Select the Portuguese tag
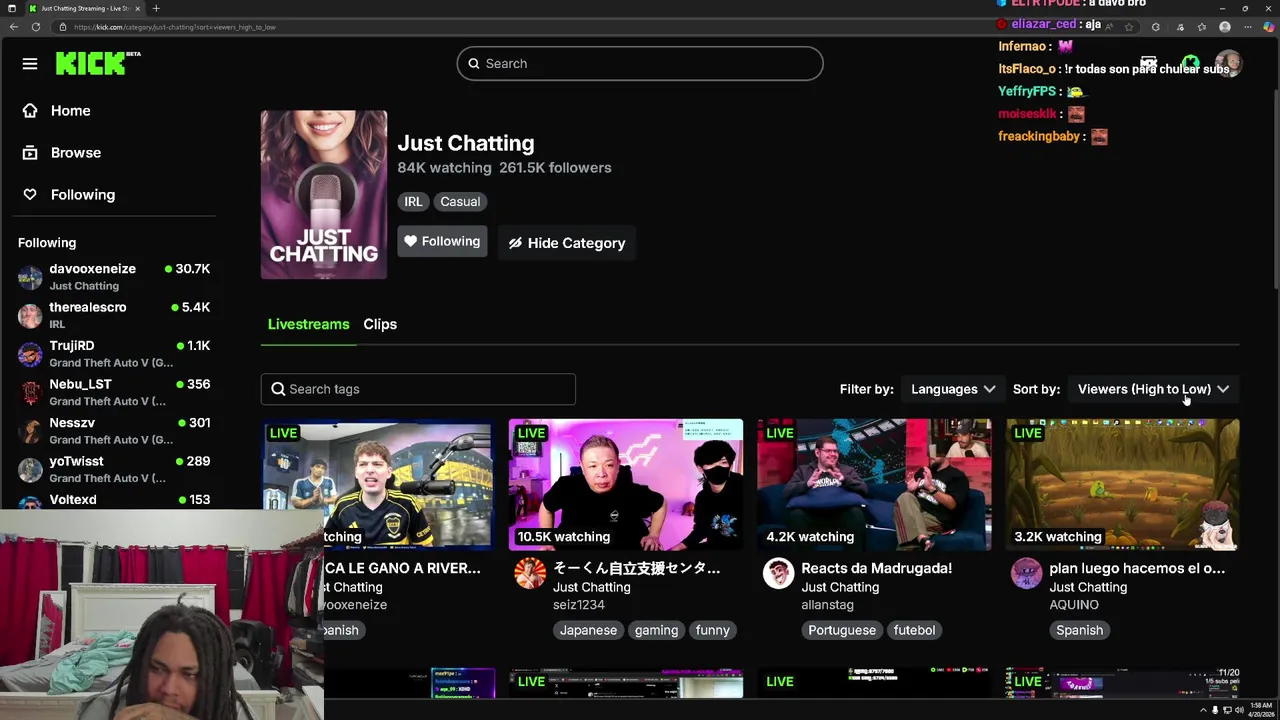 842,630
